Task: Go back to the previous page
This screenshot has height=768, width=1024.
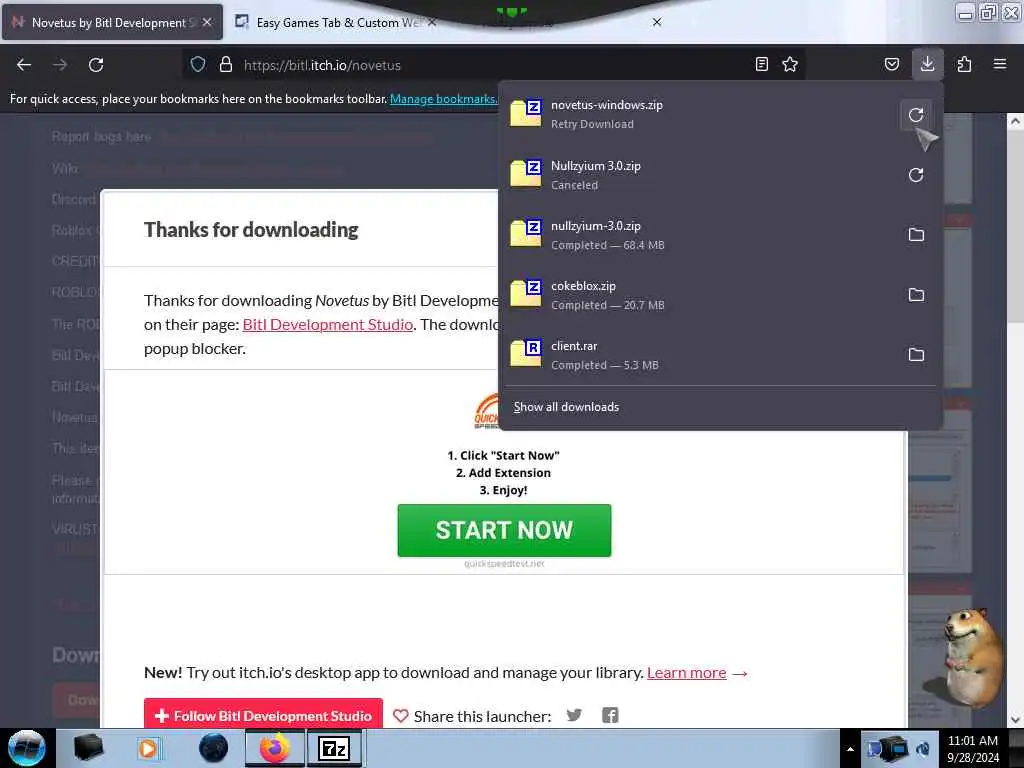Action: point(24,65)
